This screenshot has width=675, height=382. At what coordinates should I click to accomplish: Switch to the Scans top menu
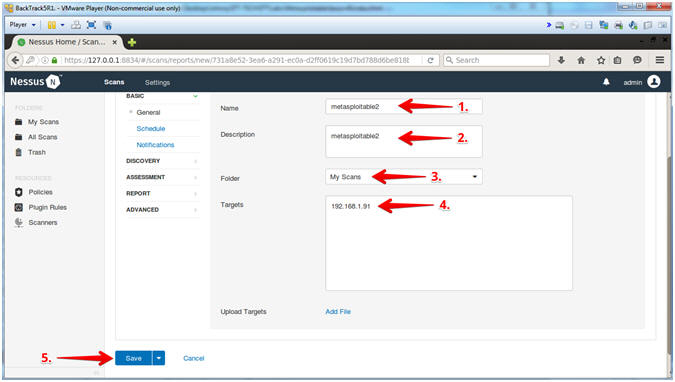click(114, 82)
